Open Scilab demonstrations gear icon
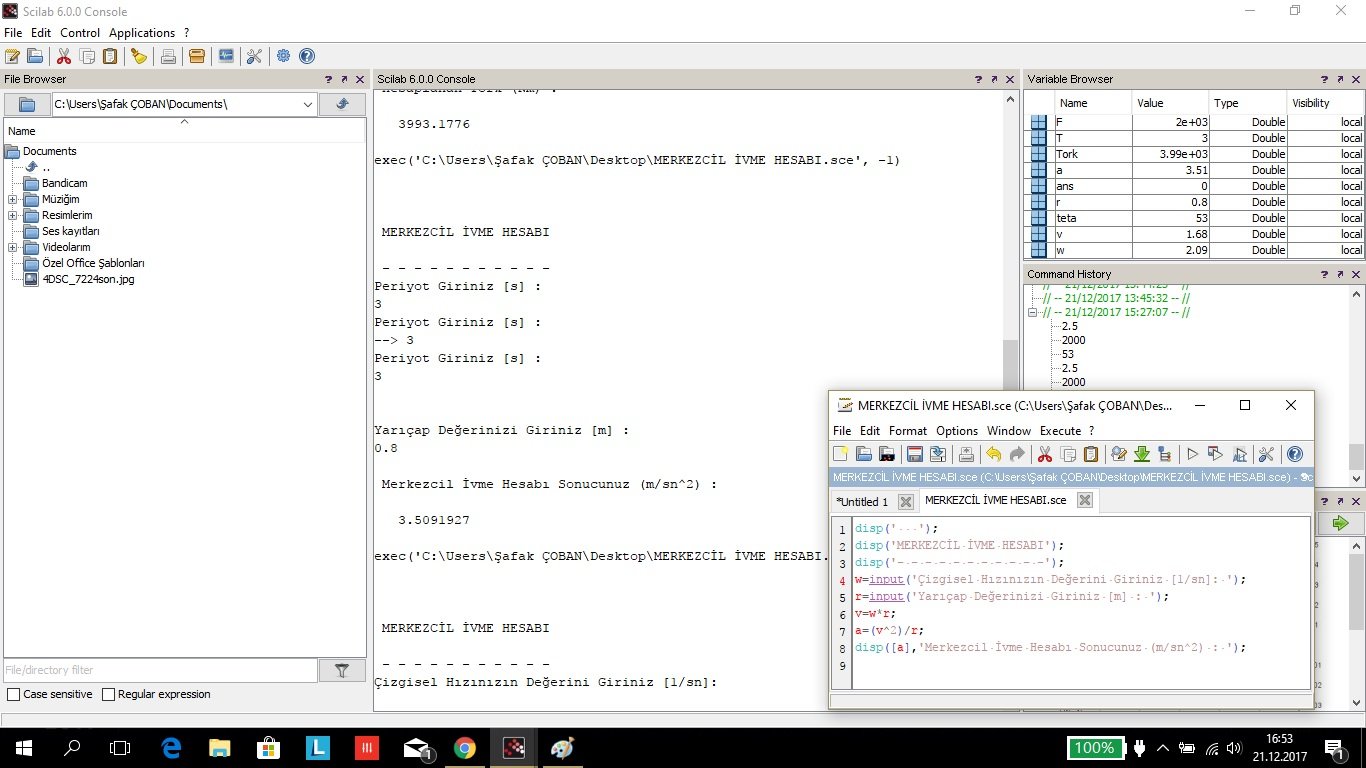This screenshot has width=1366, height=768. click(x=284, y=56)
